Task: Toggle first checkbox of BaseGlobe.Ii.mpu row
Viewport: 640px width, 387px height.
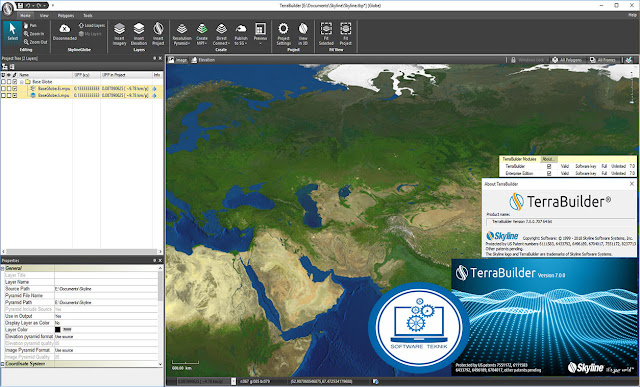Action: 3,96
